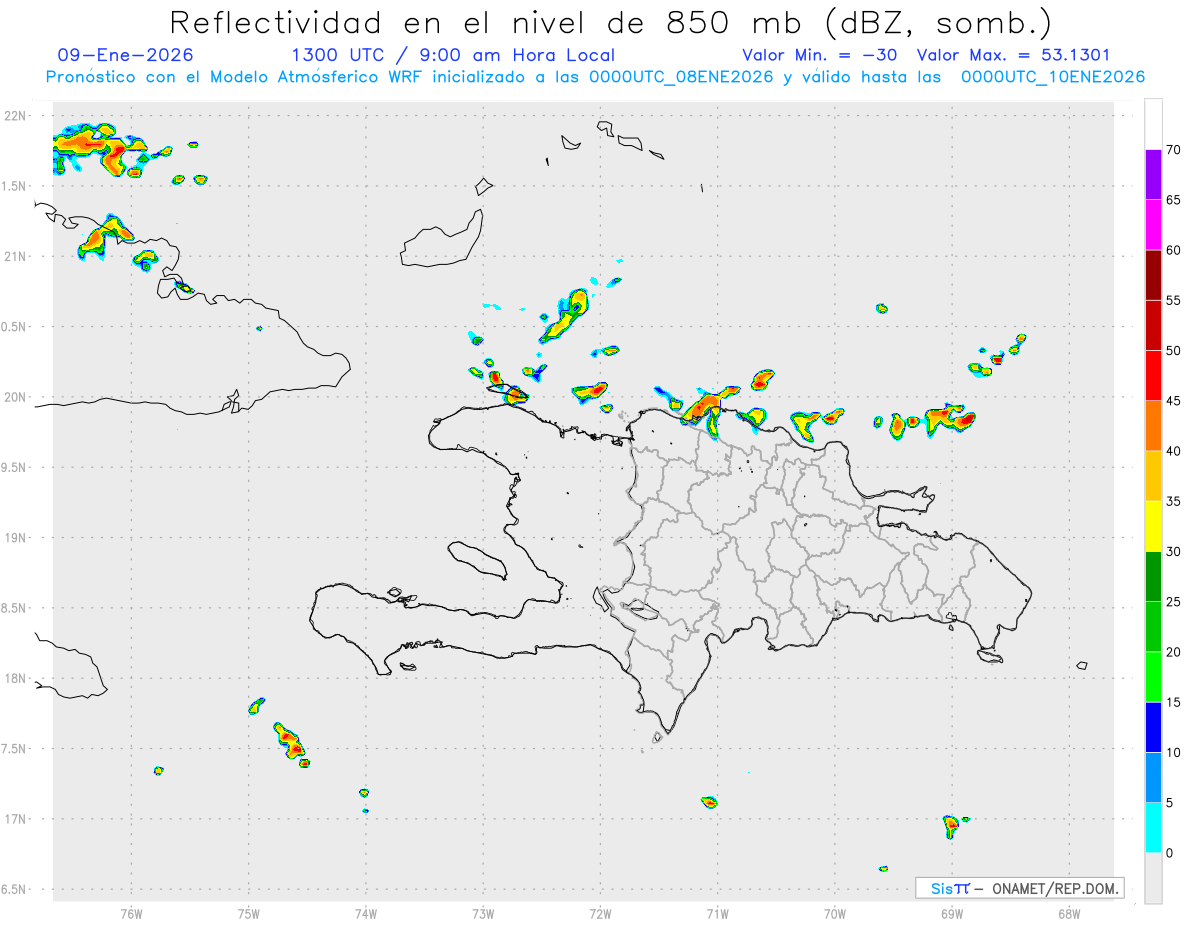Select the colorbar value '15'

pos(1173,702)
